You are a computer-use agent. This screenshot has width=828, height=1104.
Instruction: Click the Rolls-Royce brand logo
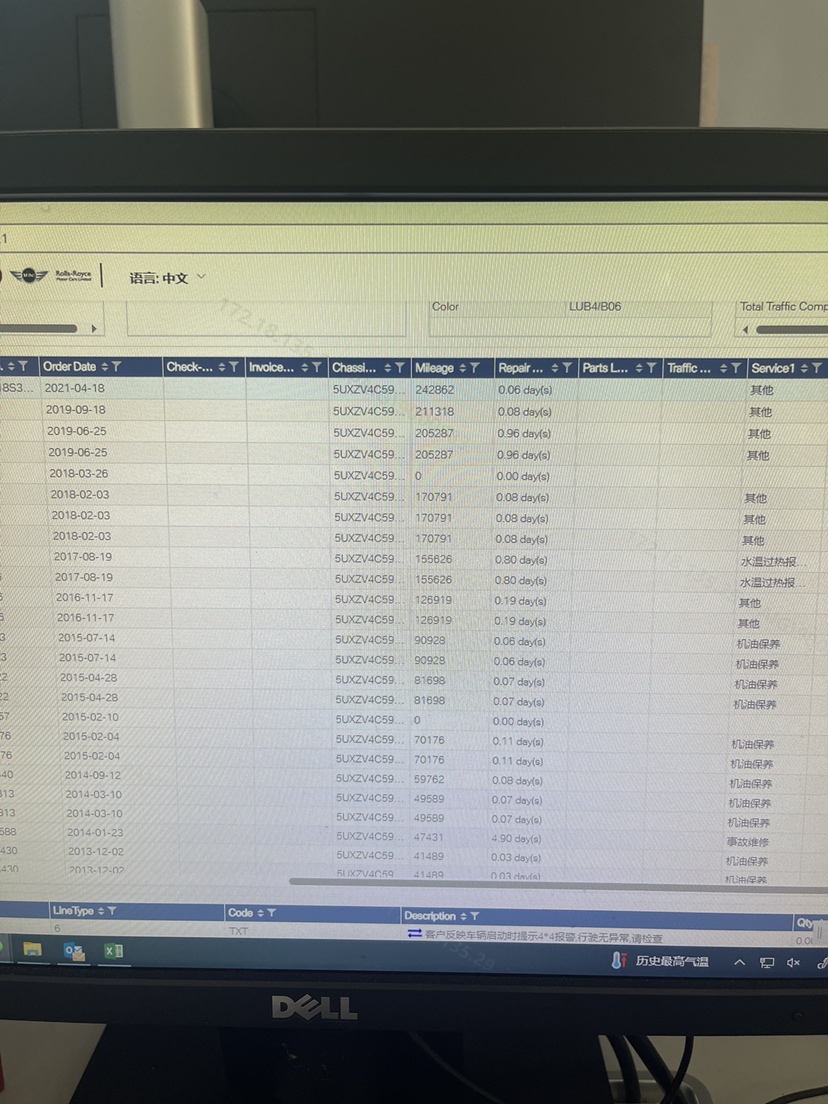point(73,275)
